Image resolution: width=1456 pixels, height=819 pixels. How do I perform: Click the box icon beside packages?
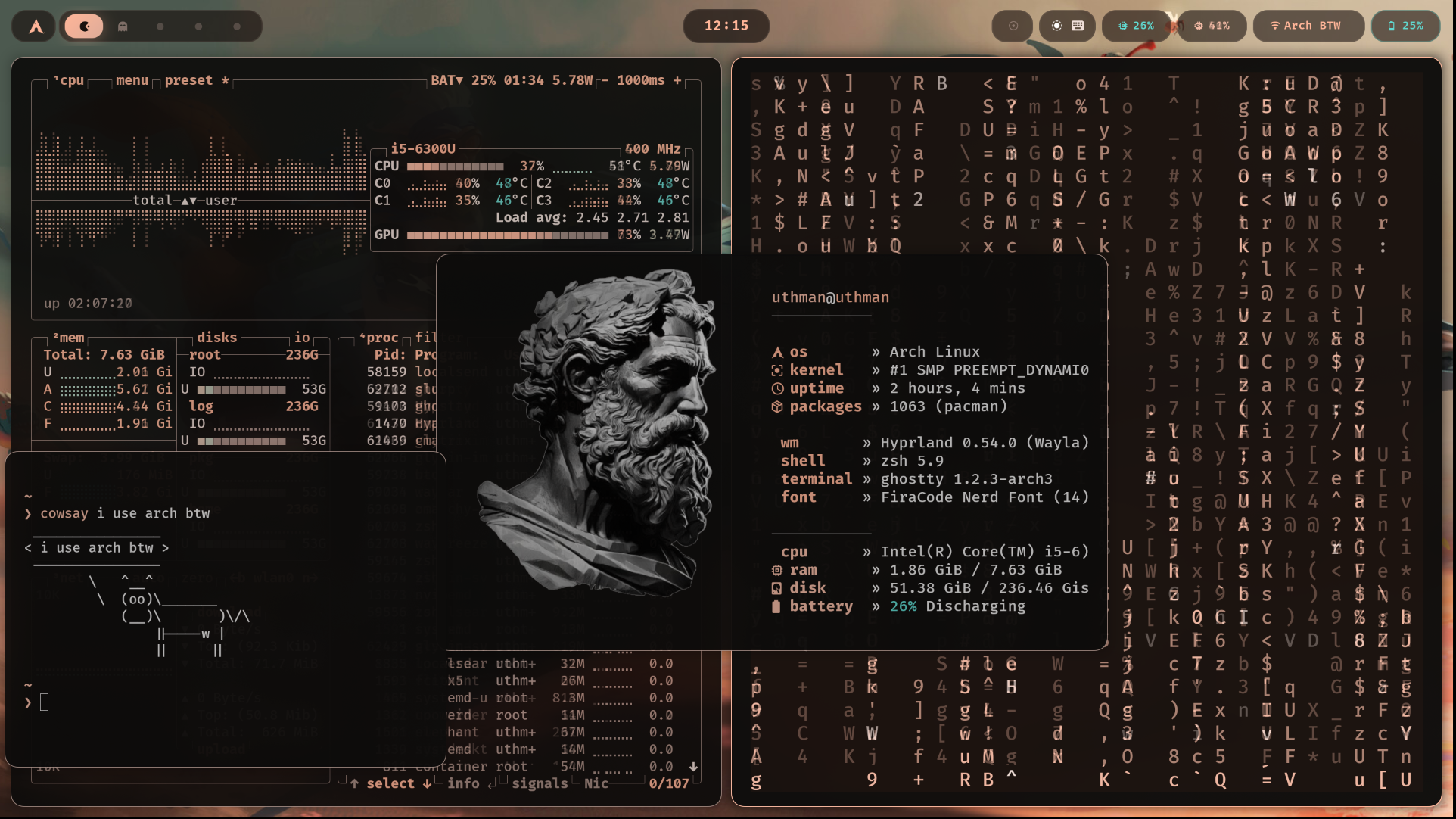coord(777,406)
